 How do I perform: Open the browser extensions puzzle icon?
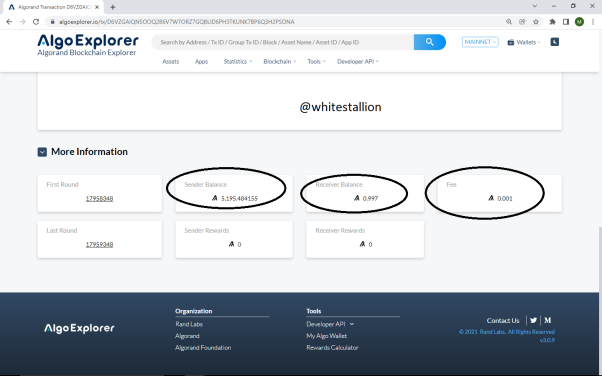pyautogui.click(x=552, y=22)
